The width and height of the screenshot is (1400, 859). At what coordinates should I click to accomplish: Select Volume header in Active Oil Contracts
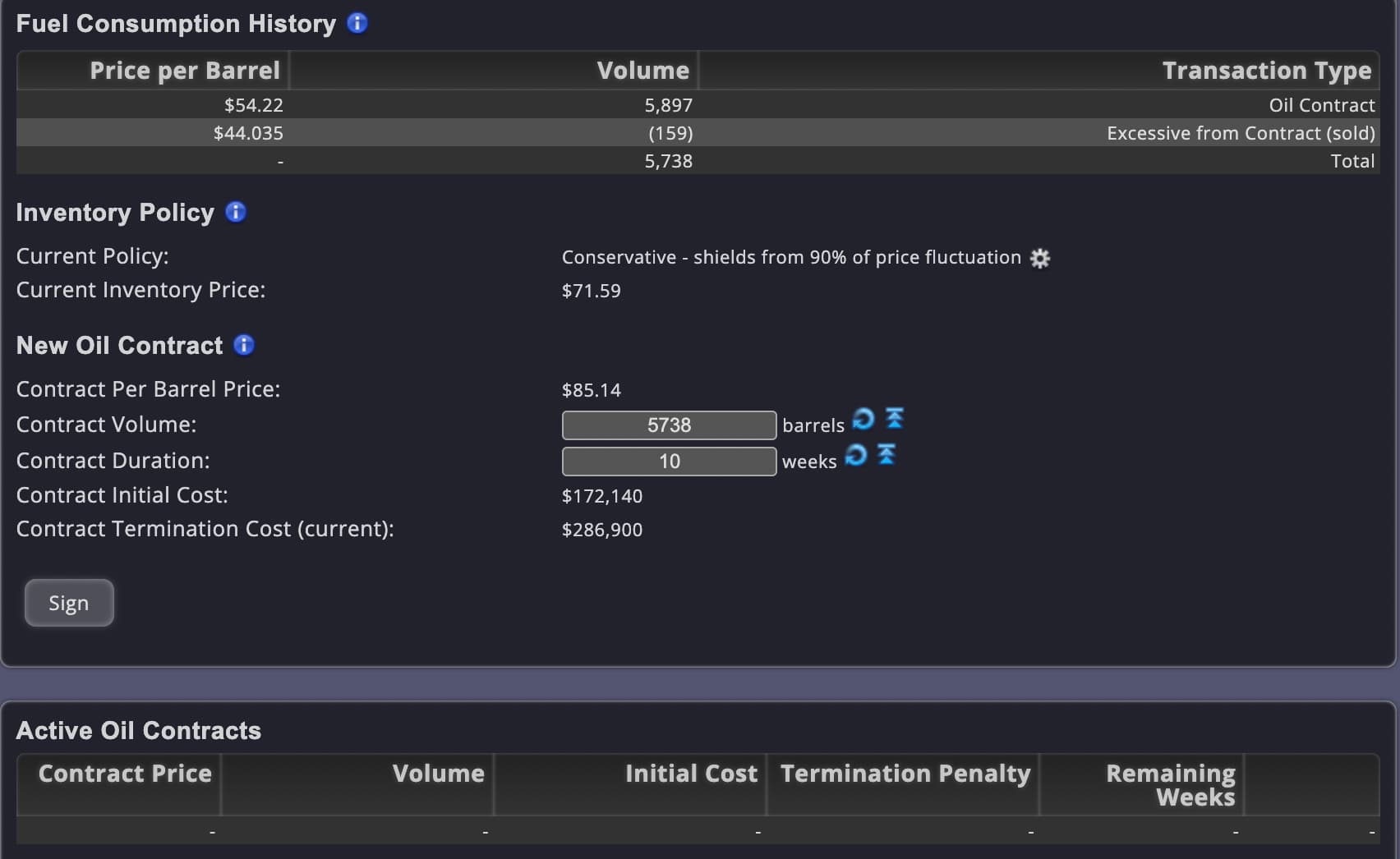(x=357, y=784)
